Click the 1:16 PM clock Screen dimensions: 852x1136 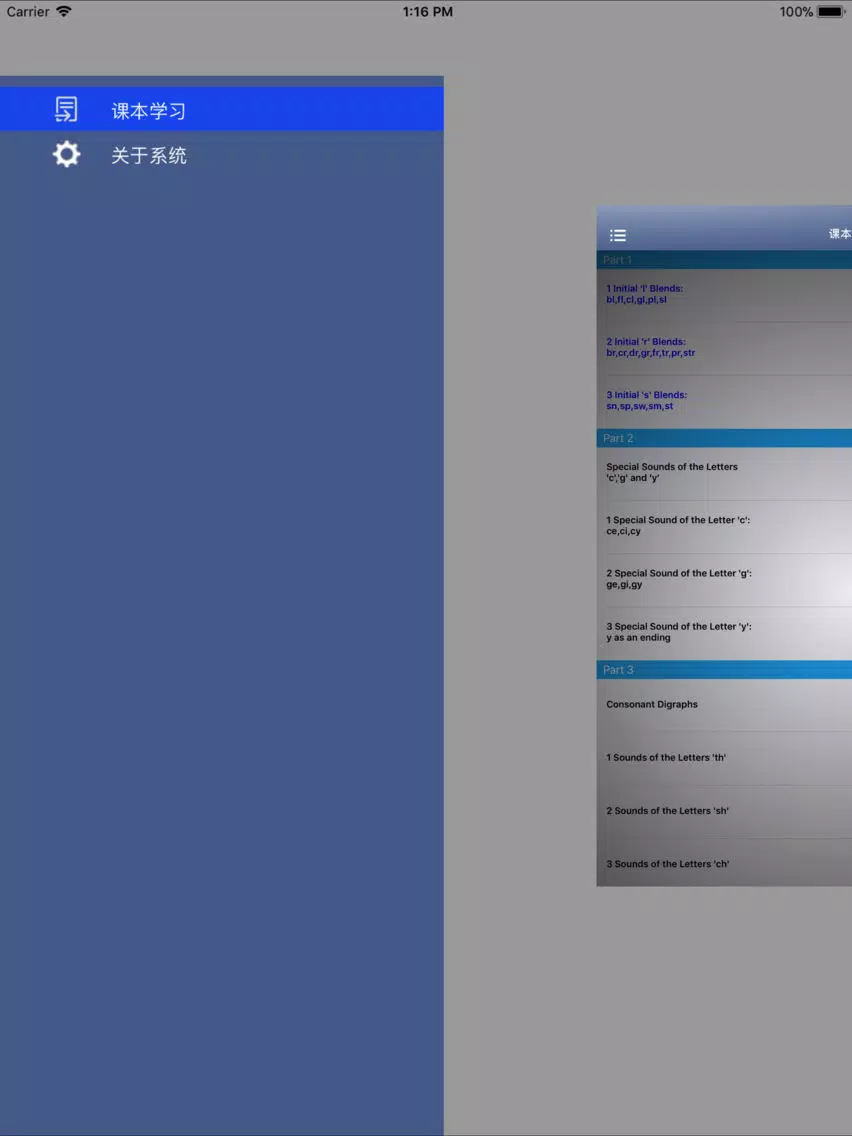(x=427, y=12)
